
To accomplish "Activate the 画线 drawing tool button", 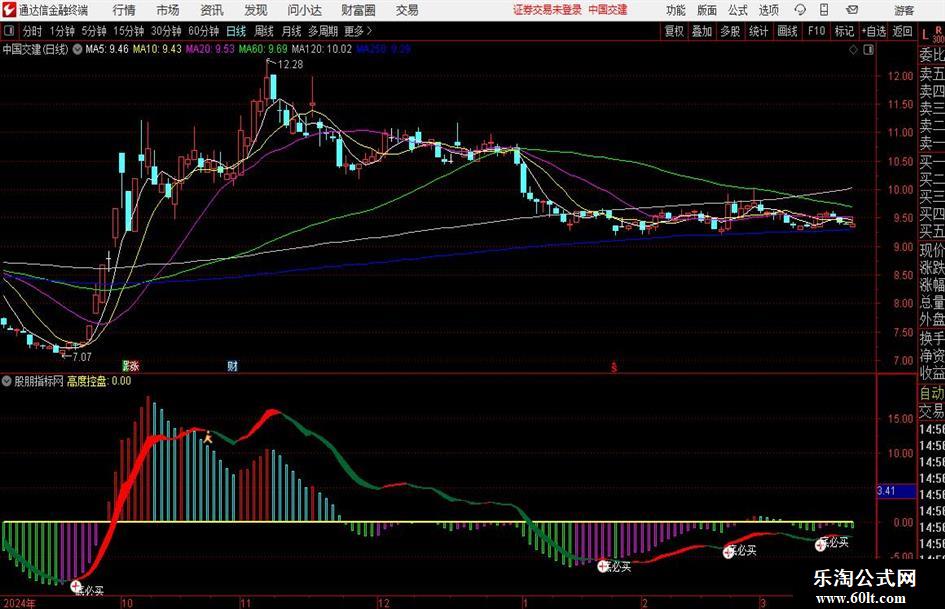I will (x=787, y=31).
